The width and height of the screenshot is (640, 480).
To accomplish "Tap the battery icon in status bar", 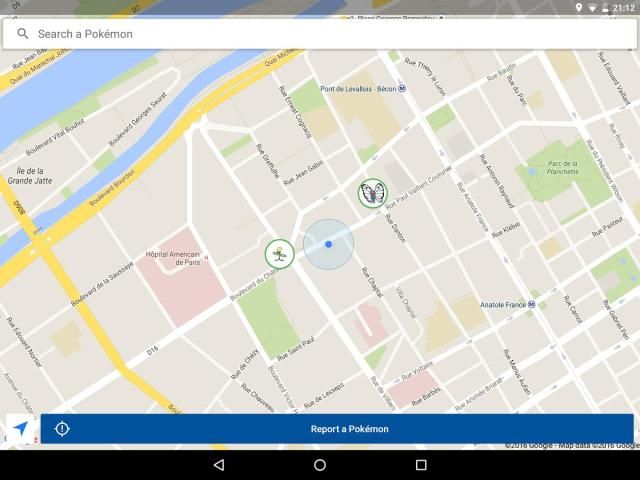I will 606,7.
